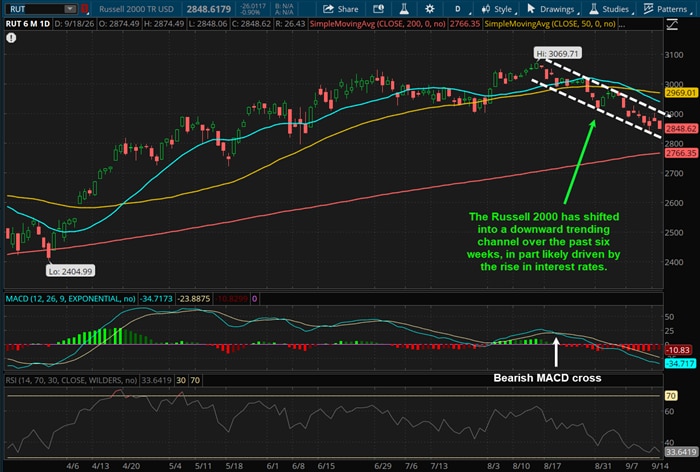Click the red icon beside the symbol box
The image size is (700, 472).
(85, 8)
